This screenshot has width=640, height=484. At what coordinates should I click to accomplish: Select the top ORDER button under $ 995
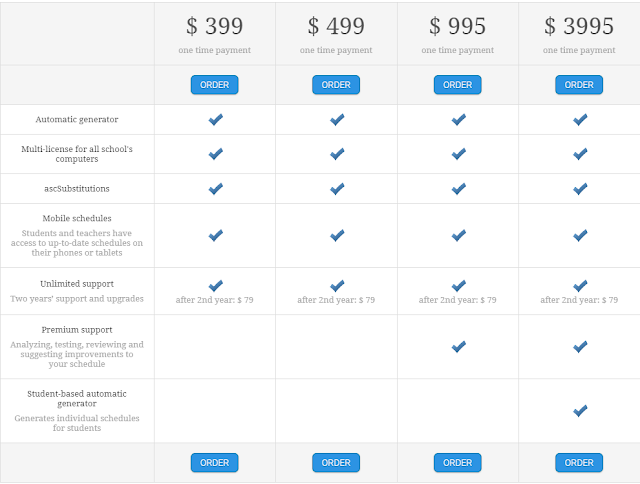457,85
